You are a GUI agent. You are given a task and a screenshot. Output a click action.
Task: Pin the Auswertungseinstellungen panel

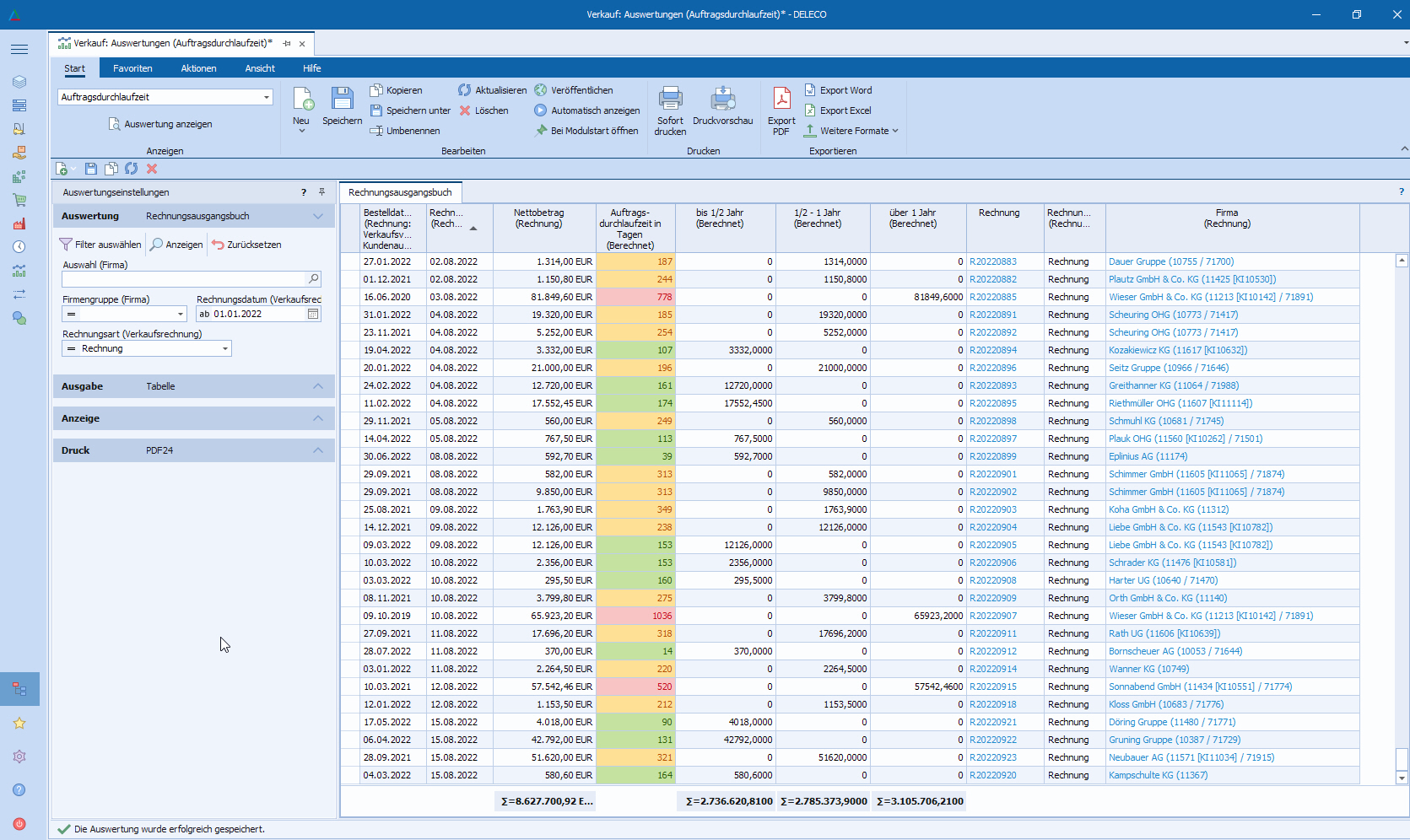(321, 192)
